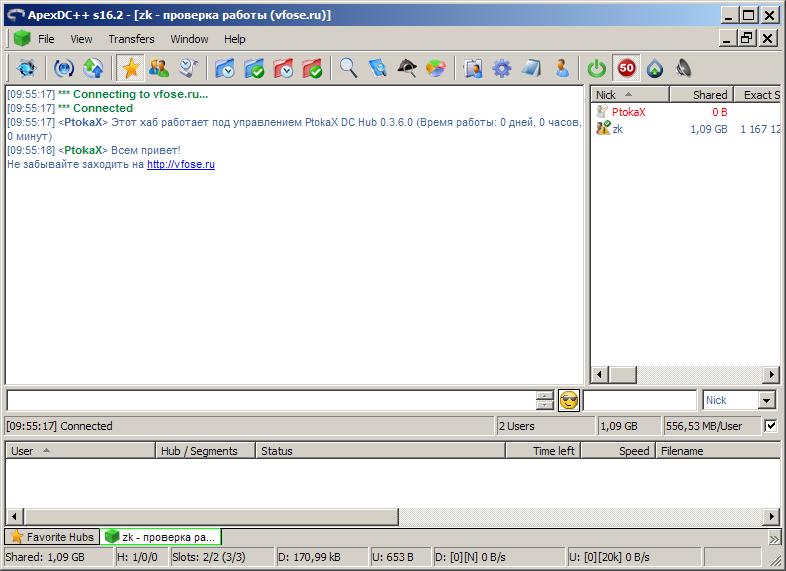Click the speaker sound toolbar icon
Viewport: 786px width, 571px height.
click(684, 68)
